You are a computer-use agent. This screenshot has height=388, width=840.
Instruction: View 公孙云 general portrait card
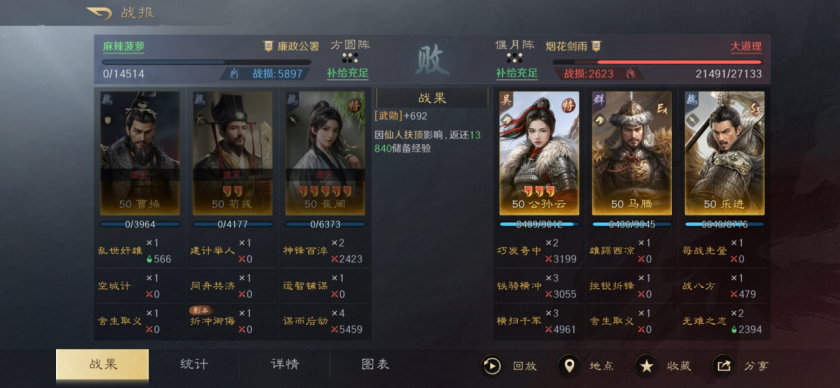[x=539, y=153]
